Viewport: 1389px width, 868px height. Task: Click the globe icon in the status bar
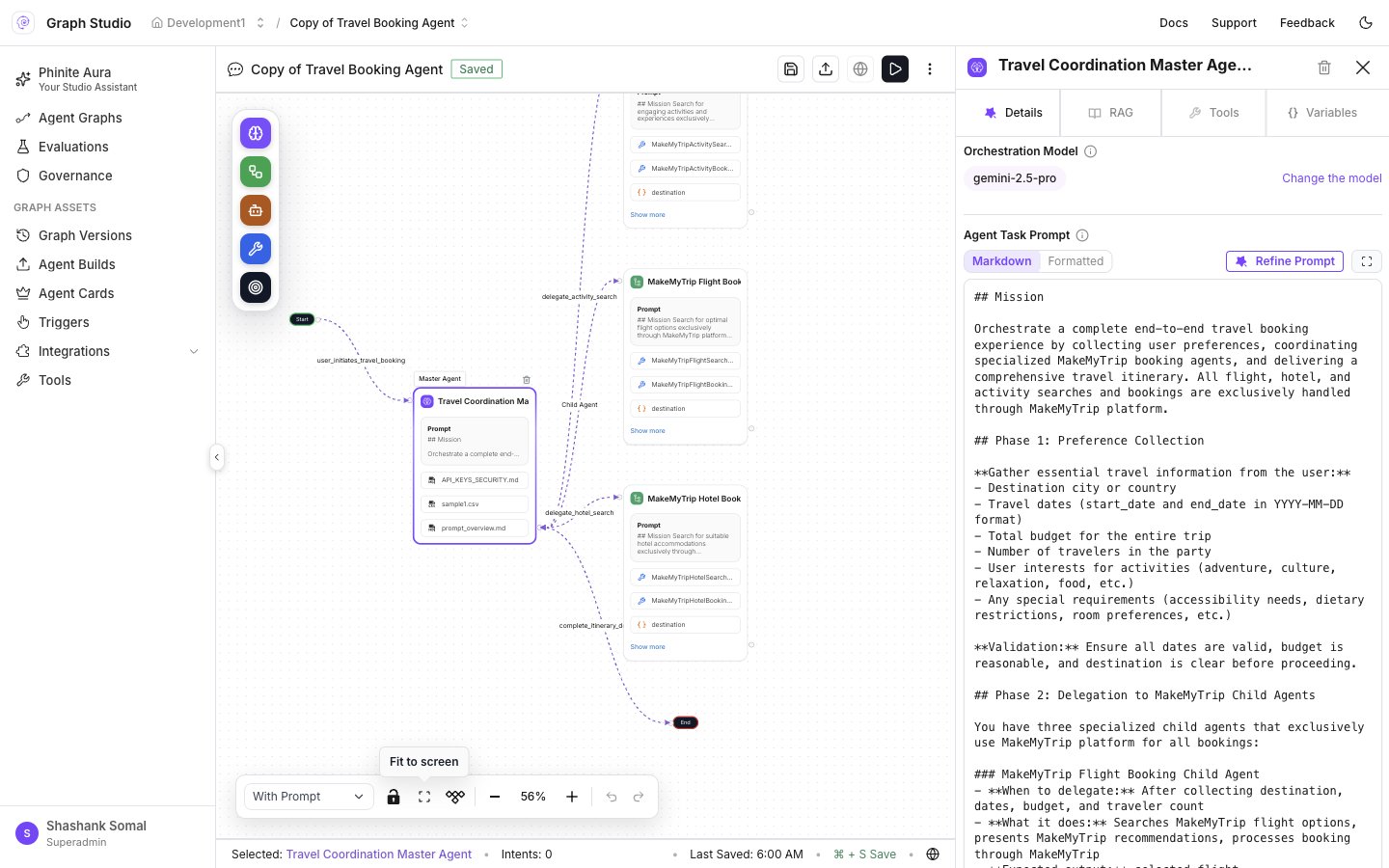(933, 854)
